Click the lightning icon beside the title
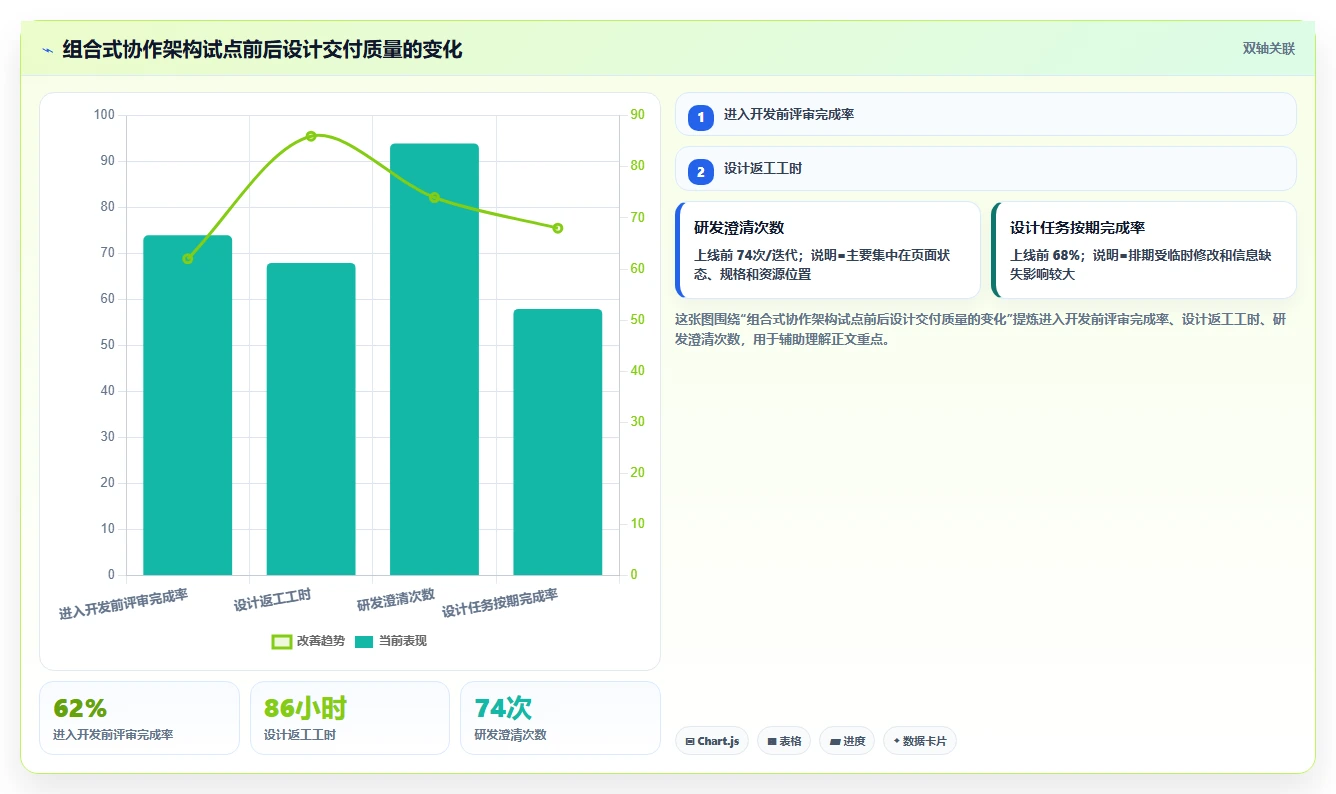Viewport: 1336px width, 794px height. [47, 50]
